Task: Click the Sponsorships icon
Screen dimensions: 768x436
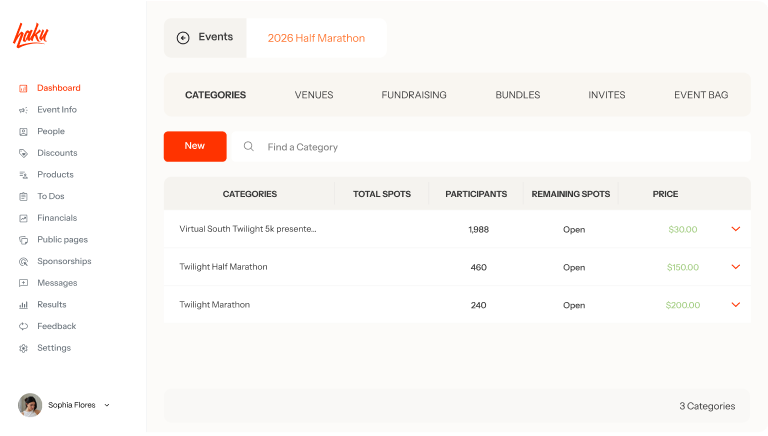Action: (23, 262)
